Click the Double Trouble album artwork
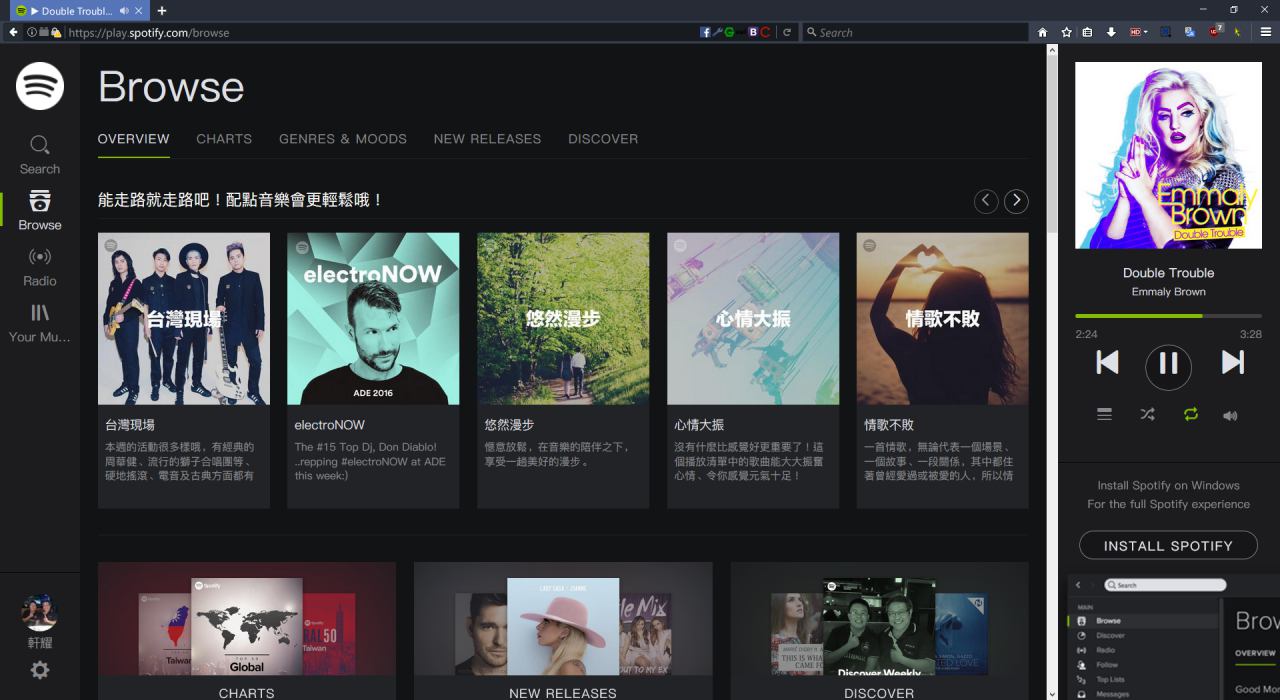 coord(1168,155)
